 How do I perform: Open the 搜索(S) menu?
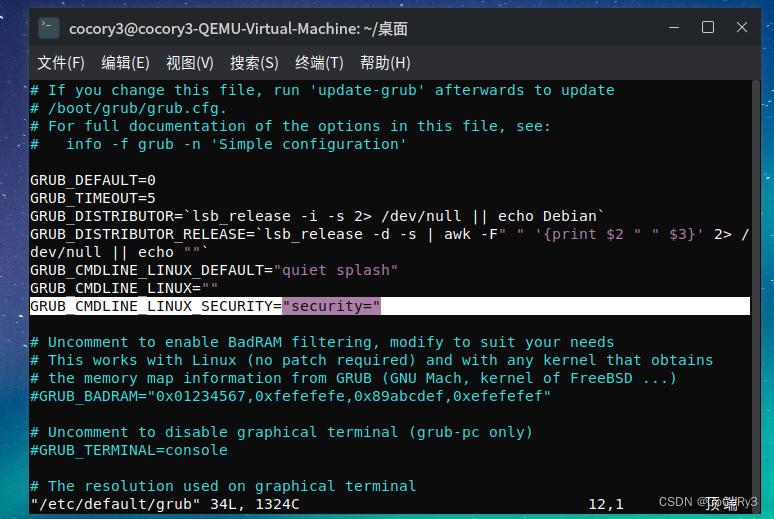click(254, 63)
